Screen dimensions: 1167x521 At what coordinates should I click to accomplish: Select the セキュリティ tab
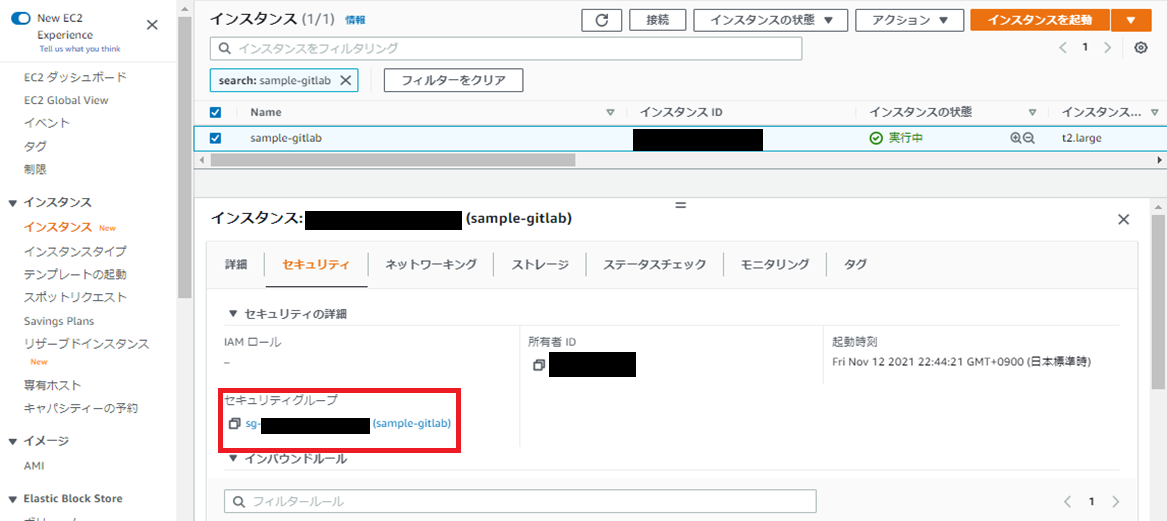click(316, 263)
